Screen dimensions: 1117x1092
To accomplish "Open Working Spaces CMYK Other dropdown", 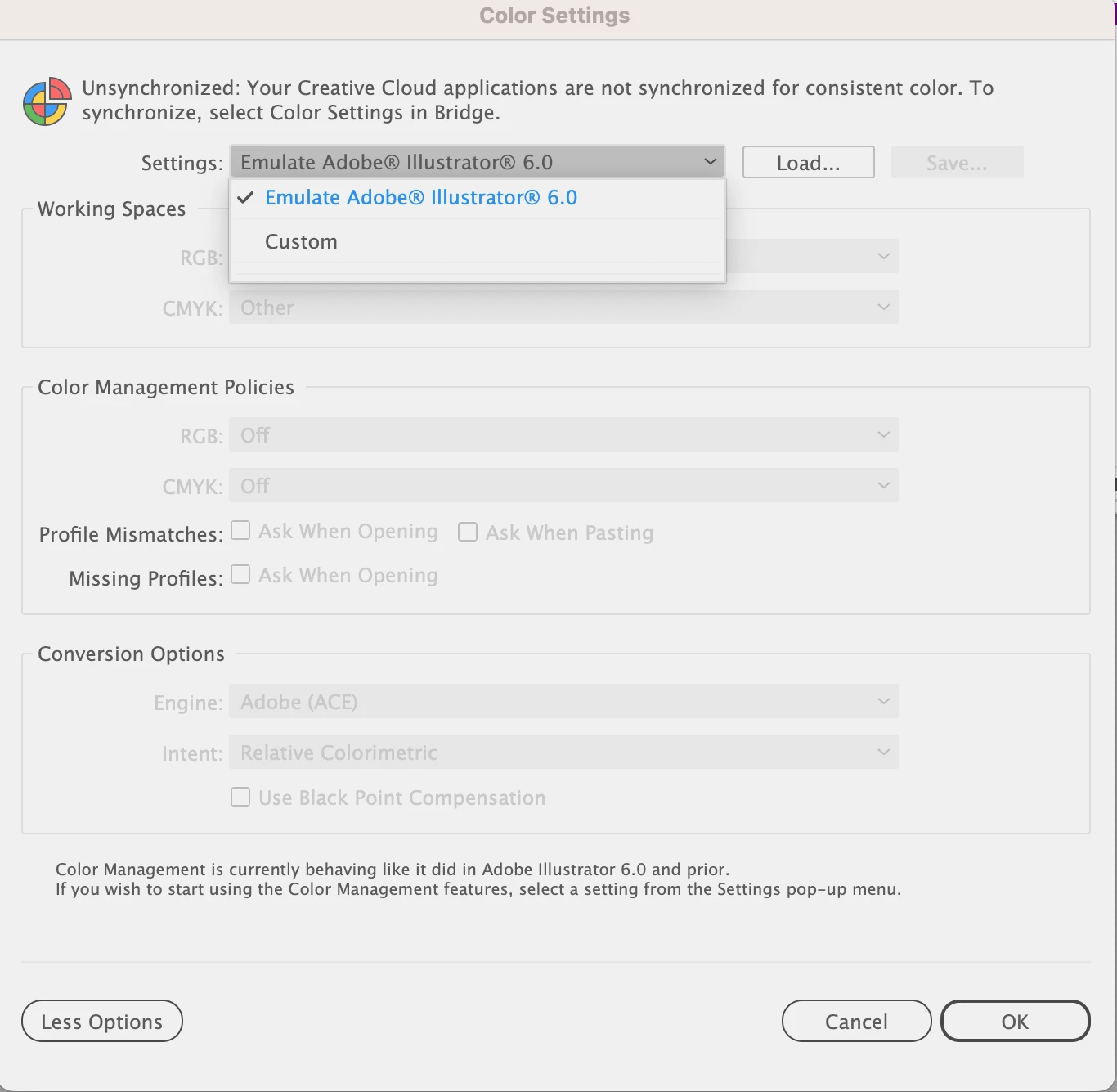I will click(564, 308).
